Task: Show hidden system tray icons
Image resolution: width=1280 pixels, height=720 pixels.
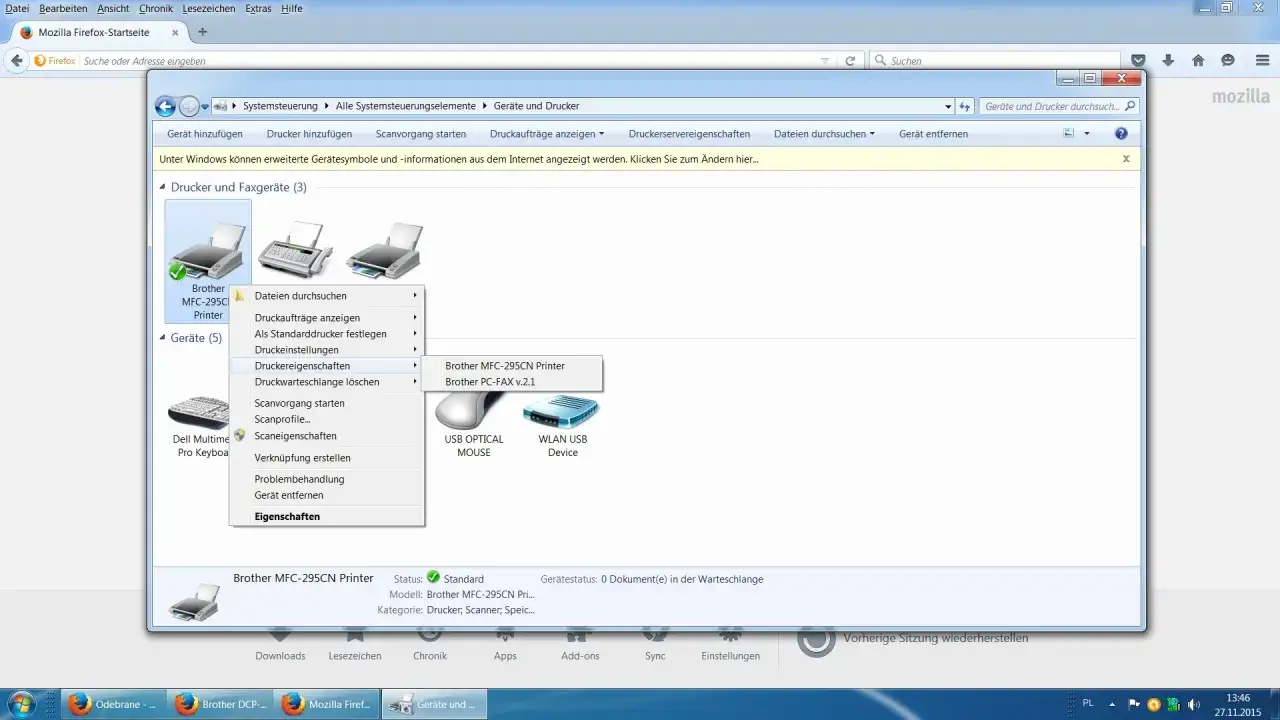Action: click(1113, 704)
